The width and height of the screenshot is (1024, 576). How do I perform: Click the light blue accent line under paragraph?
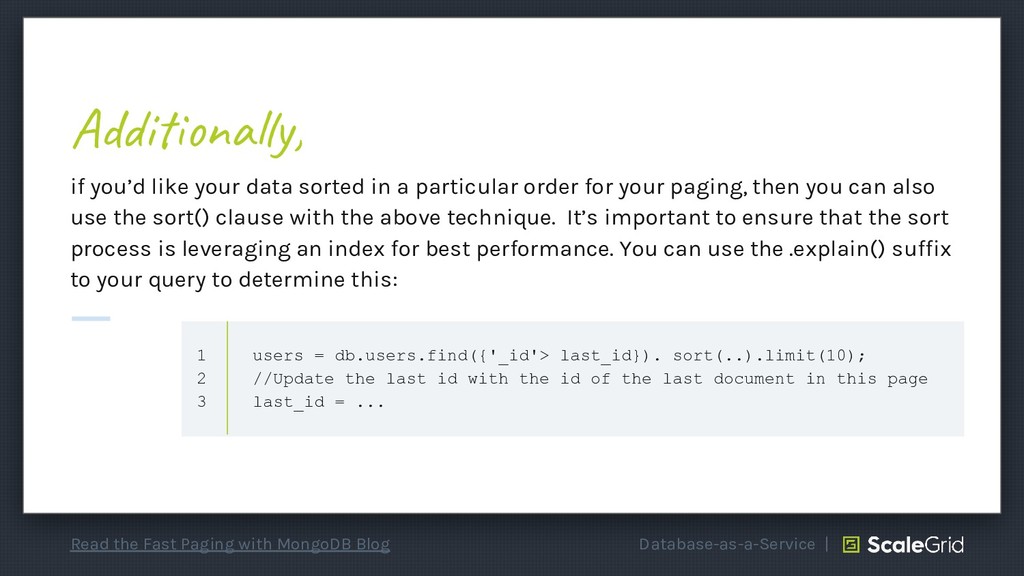(x=91, y=319)
